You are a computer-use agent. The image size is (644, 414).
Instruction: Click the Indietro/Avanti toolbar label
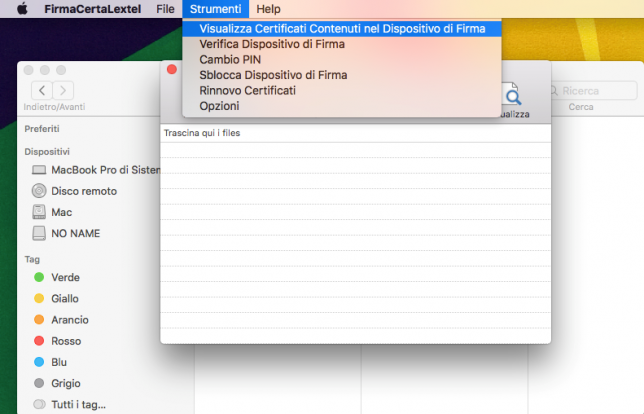pos(54,107)
